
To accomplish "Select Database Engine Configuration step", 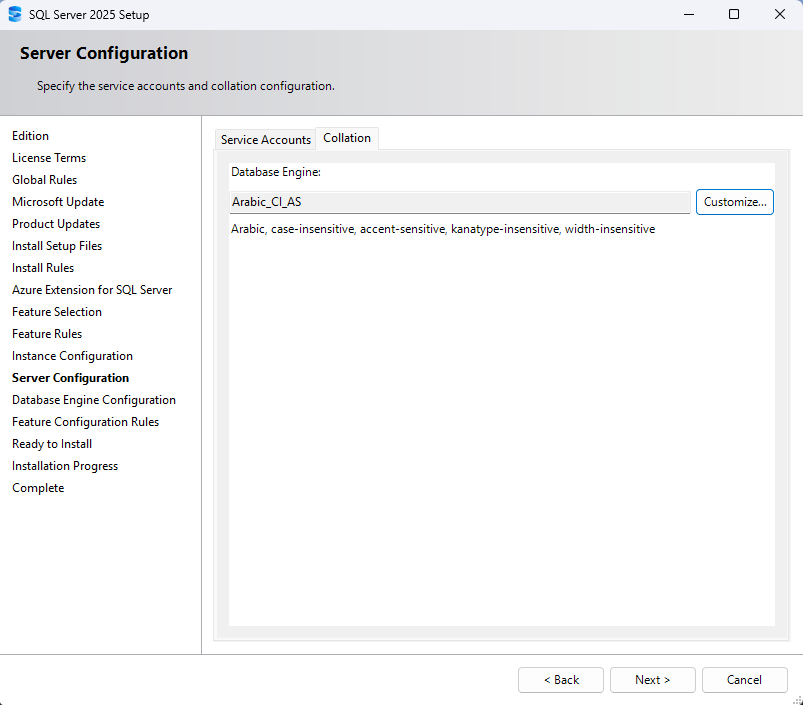I will 93,399.
